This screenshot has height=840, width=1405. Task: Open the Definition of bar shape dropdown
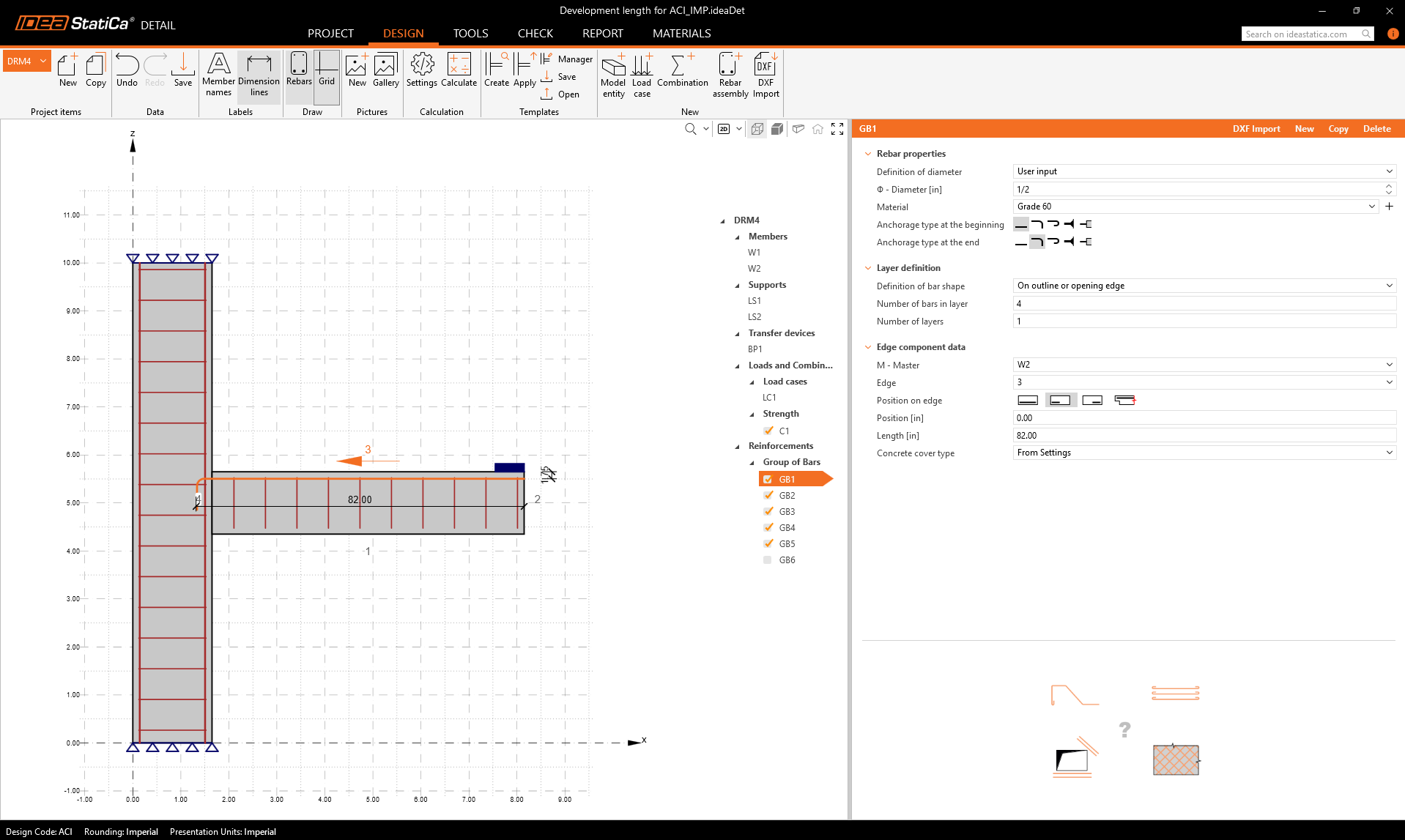(x=1204, y=286)
